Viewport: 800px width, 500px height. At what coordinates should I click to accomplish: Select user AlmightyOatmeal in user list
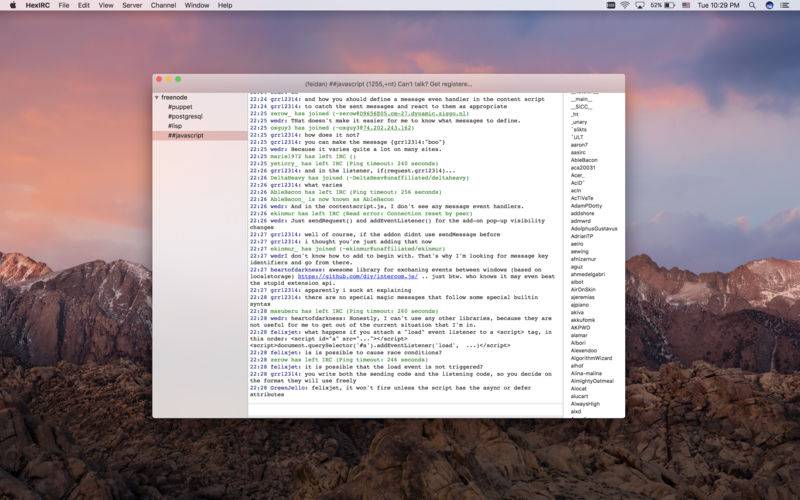[x=592, y=381]
